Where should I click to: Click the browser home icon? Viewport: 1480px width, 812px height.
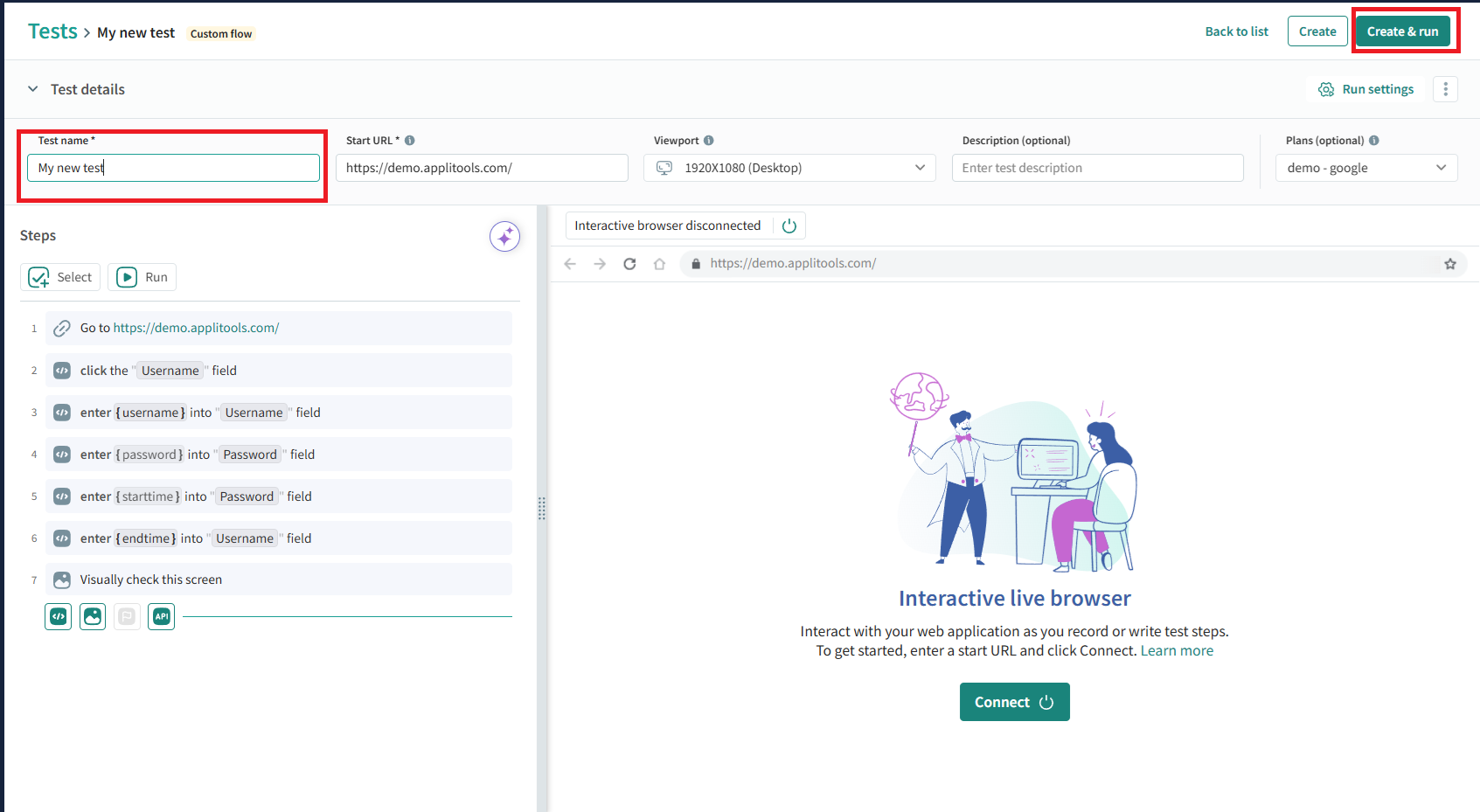pos(659,264)
